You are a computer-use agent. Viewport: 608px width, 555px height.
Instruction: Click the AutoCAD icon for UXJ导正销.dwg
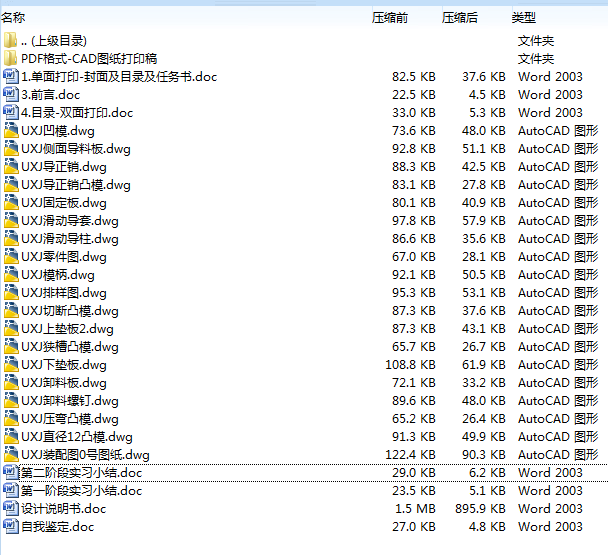11,166
